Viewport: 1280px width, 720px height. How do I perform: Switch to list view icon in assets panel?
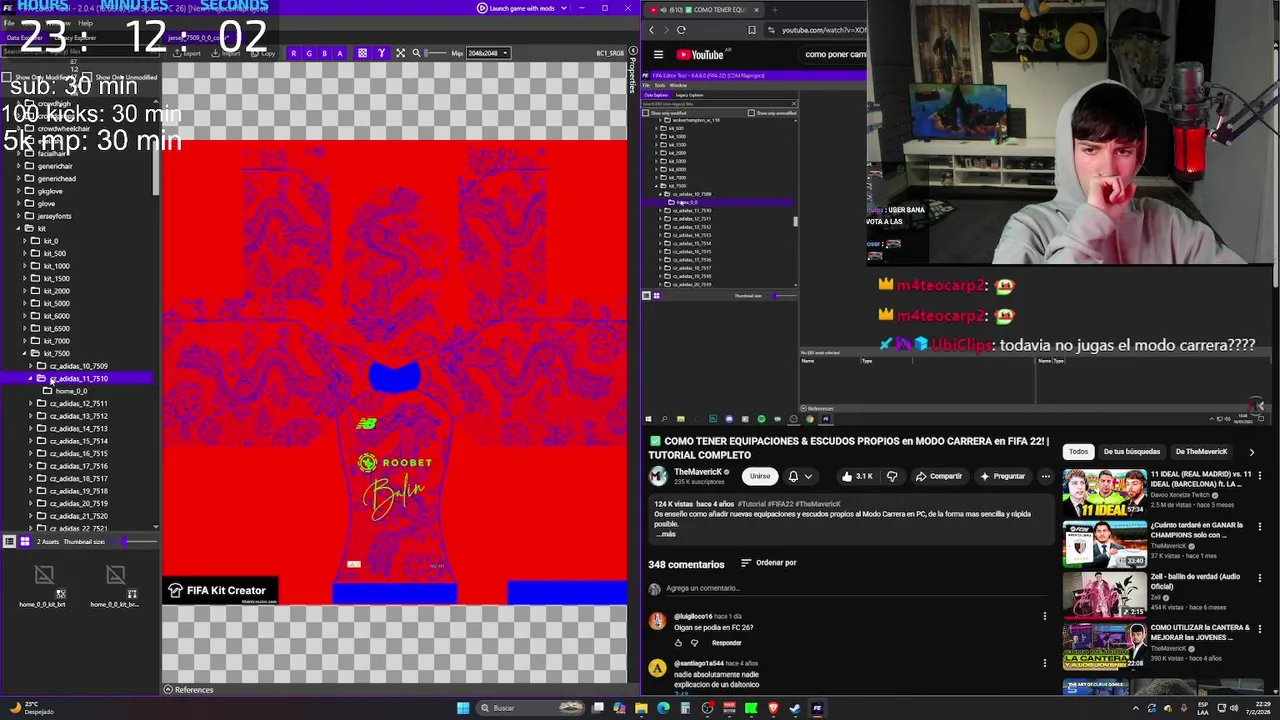9,541
